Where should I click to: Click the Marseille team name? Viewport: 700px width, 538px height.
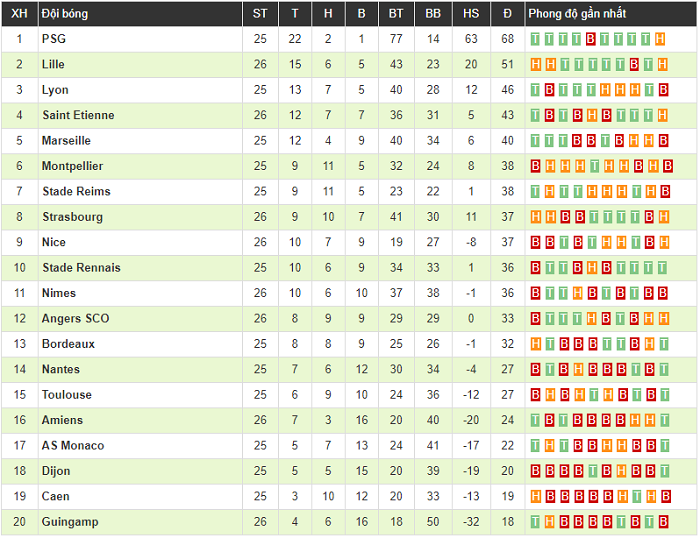[66, 141]
